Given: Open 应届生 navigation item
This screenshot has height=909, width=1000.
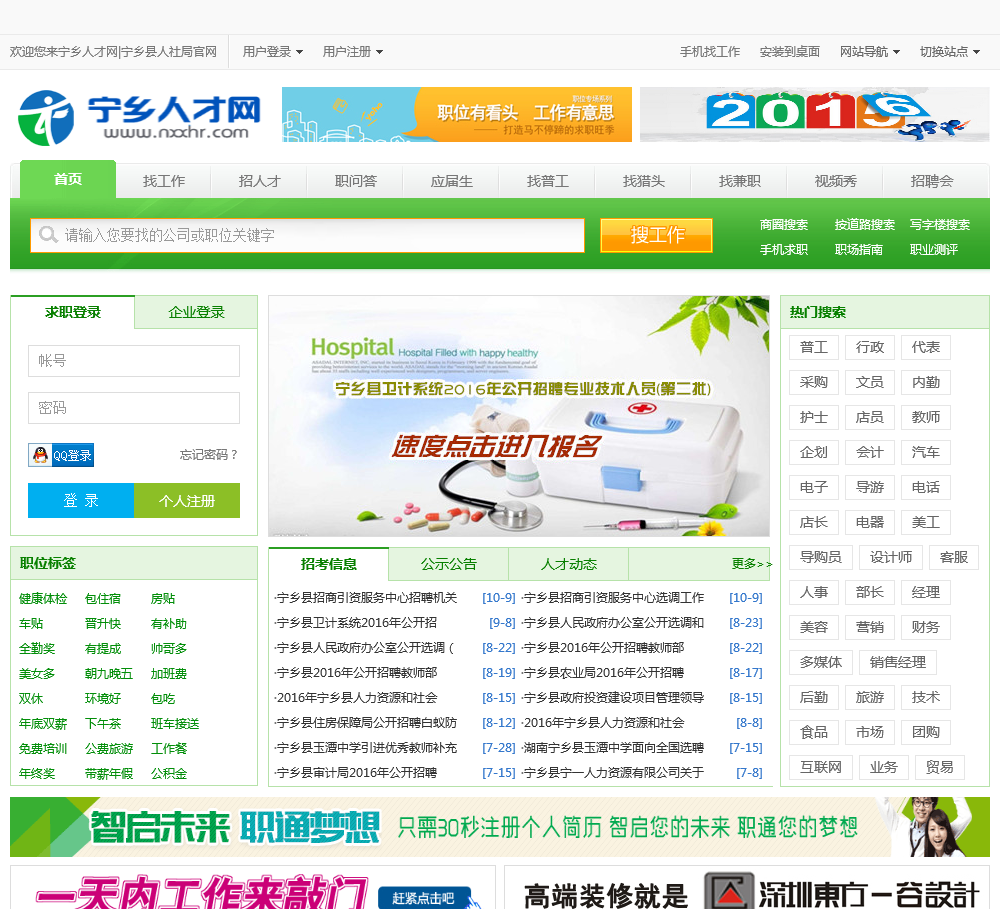Looking at the screenshot, I should point(452,181).
